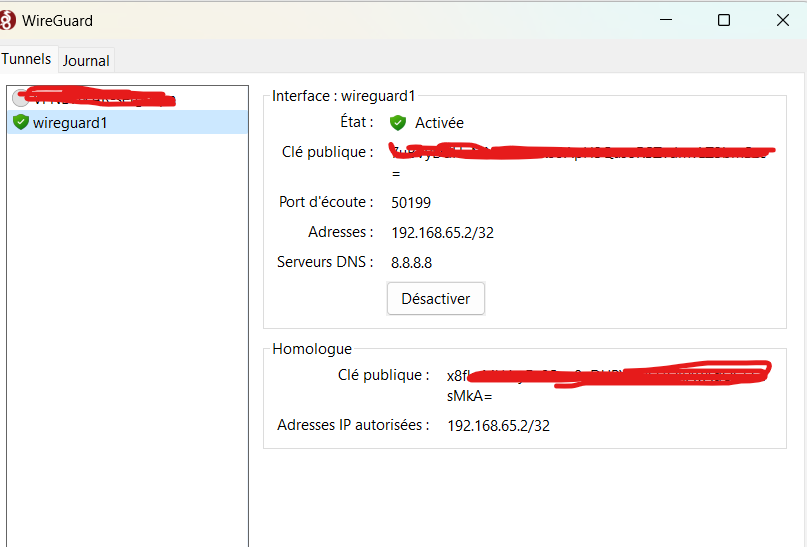This screenshot has width=807, height=547.
Task: Click the Désactiver button
Action: coord(435,298)
